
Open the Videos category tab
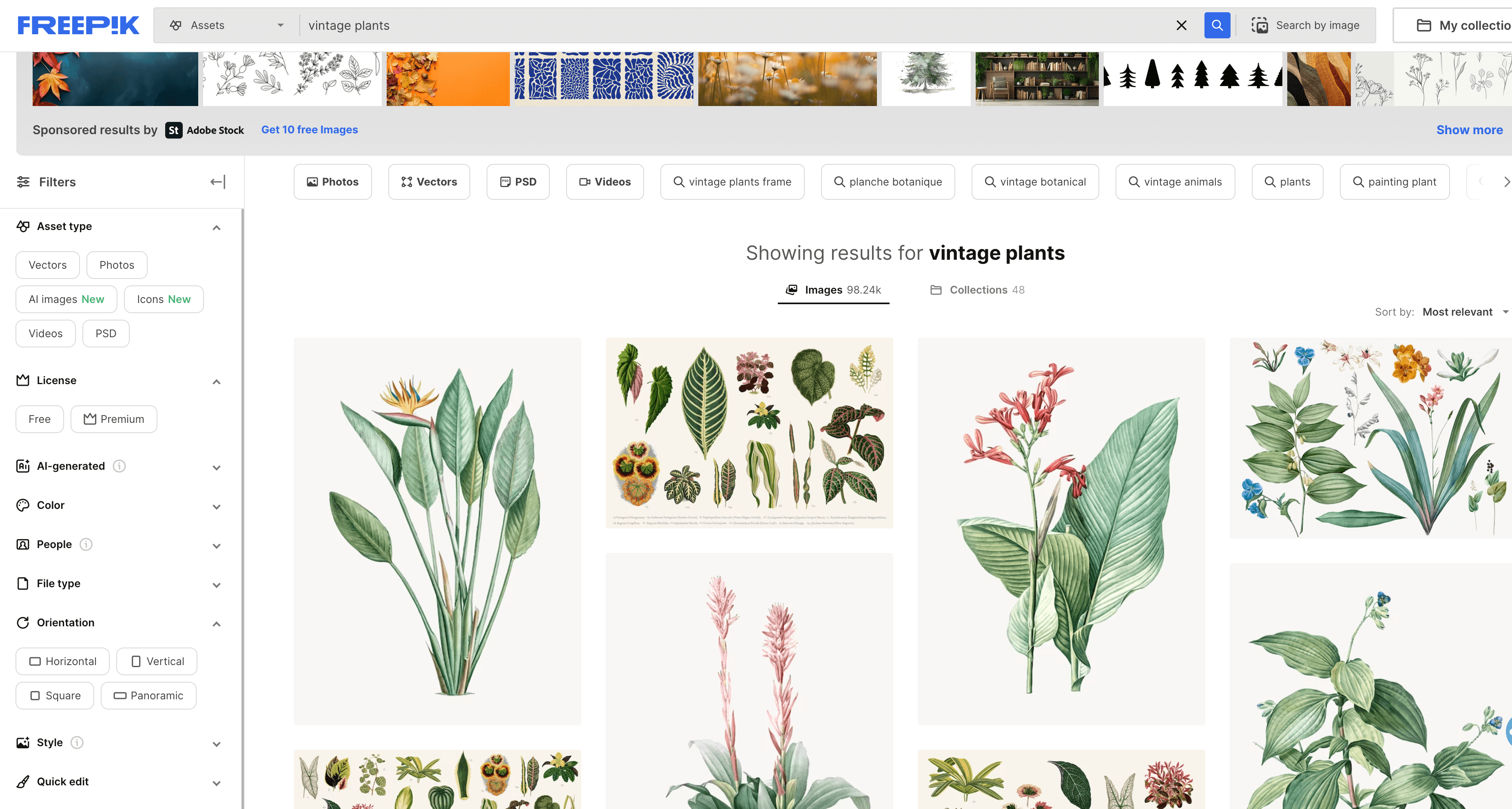pyautogui.click(x=605, y=182)
